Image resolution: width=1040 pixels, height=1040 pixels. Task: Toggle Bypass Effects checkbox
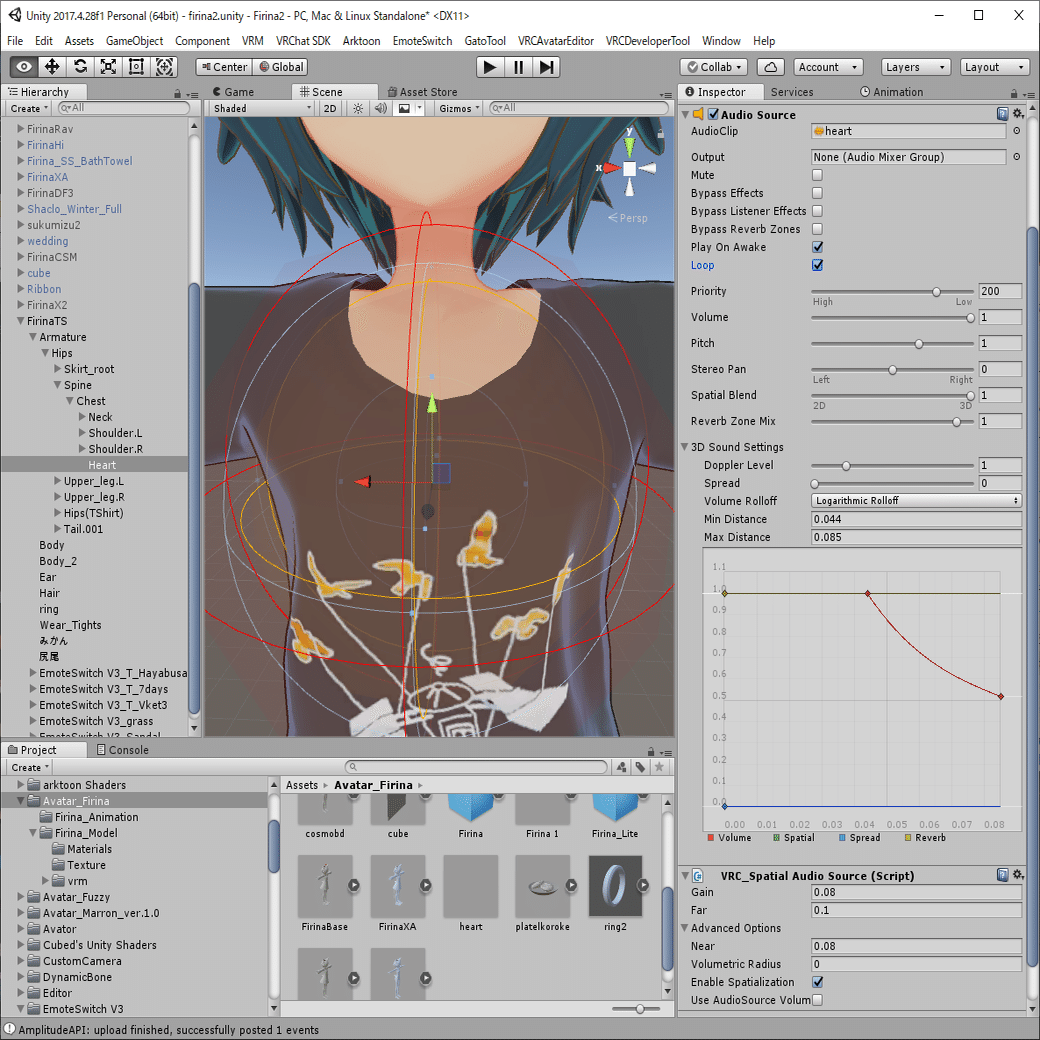pos(817,193)
